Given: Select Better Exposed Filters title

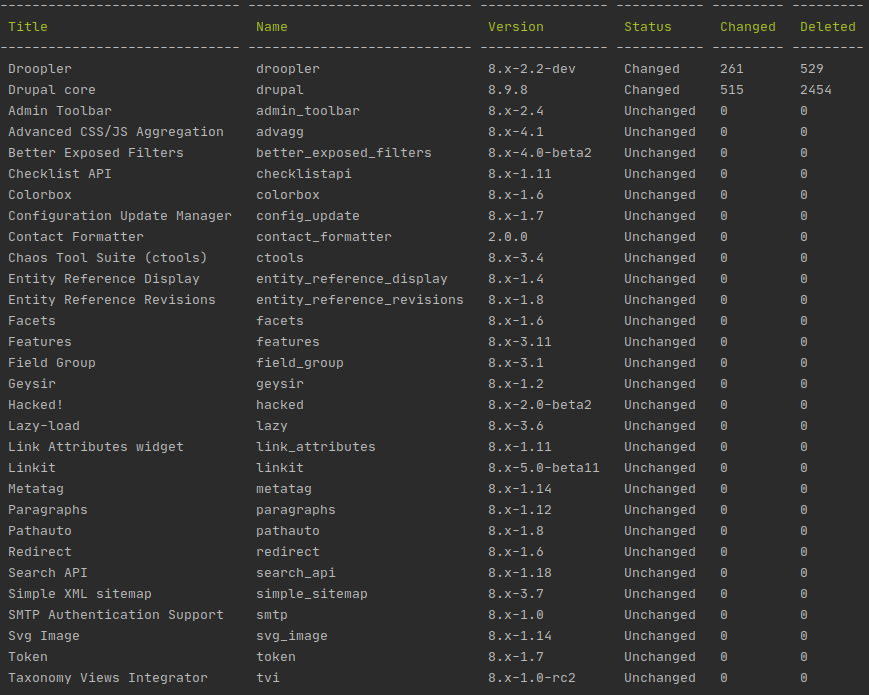Looking at the screenshot, I should click(x=96, y=153).
